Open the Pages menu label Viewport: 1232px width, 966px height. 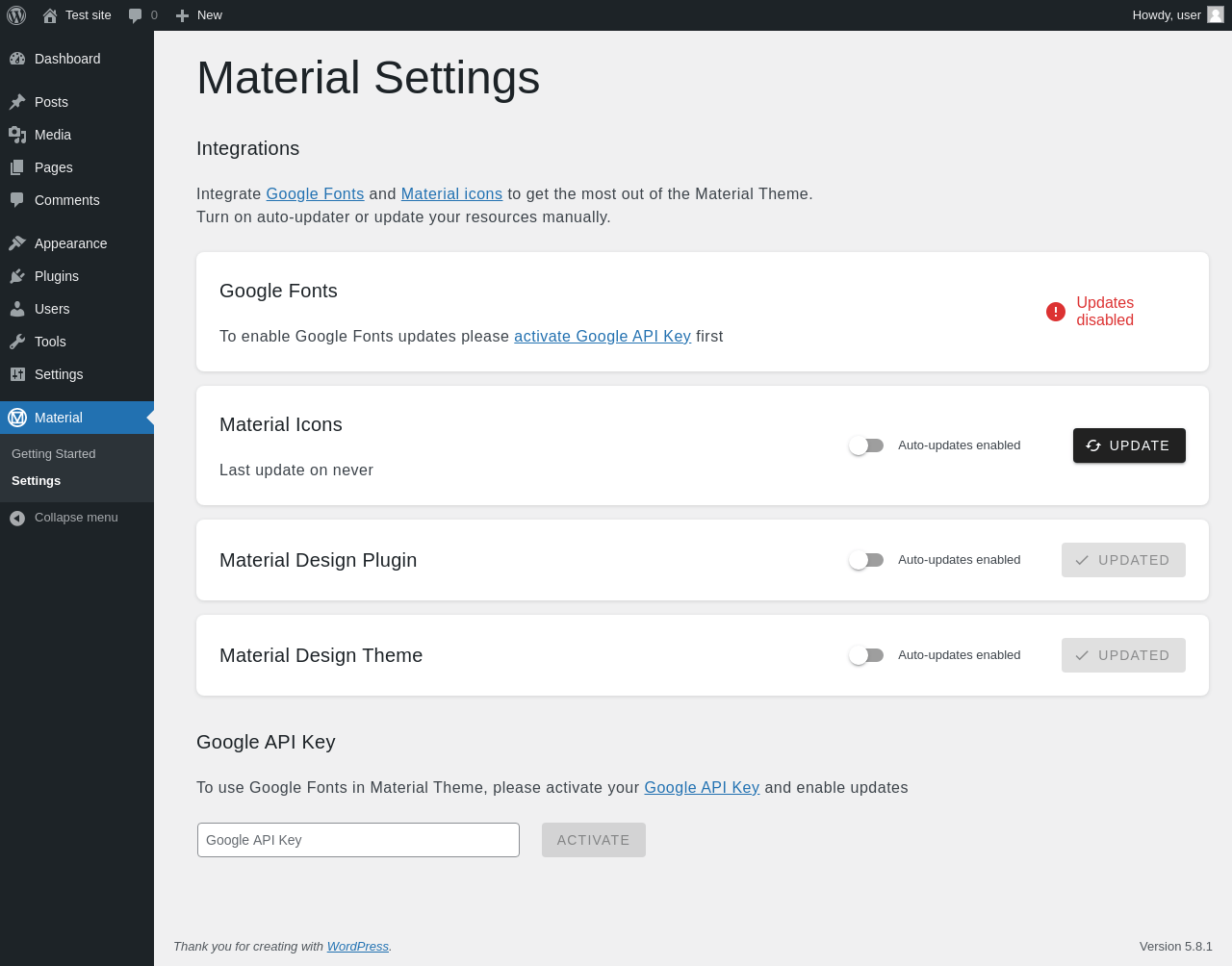click(54, 167)
